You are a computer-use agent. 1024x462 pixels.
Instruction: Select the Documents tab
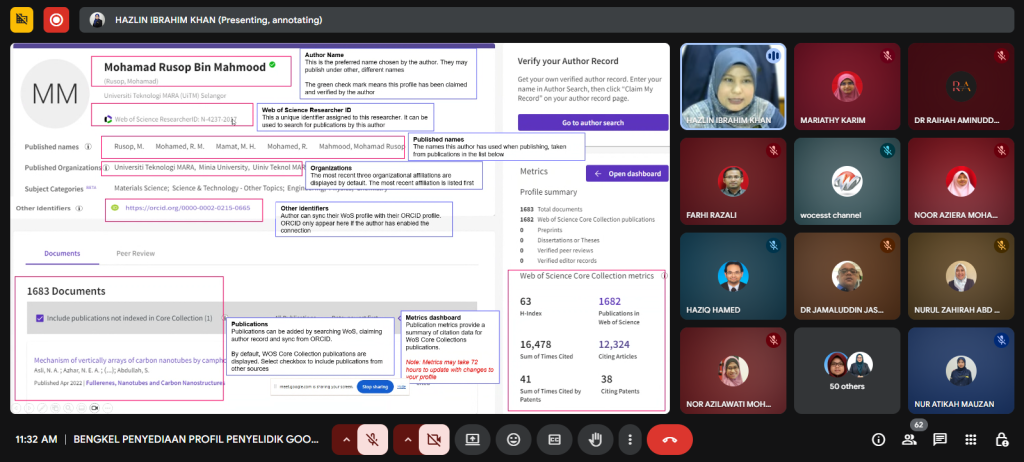tap(62, 254)
